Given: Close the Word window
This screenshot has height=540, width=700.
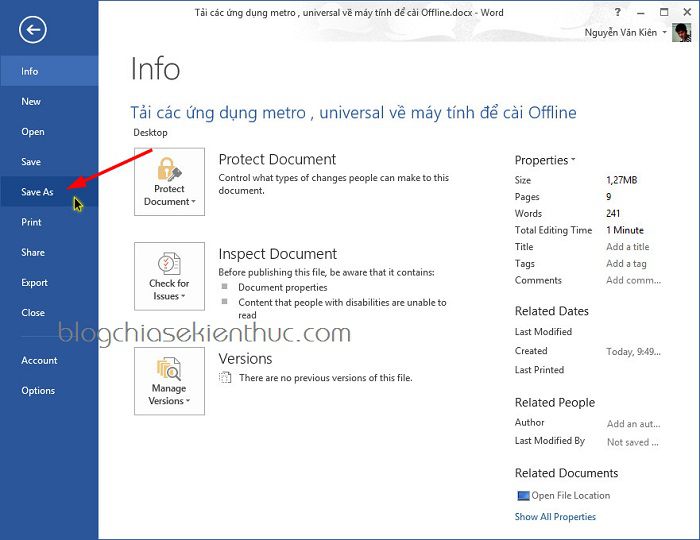Looking at the screenshot, I should [687, 12].
